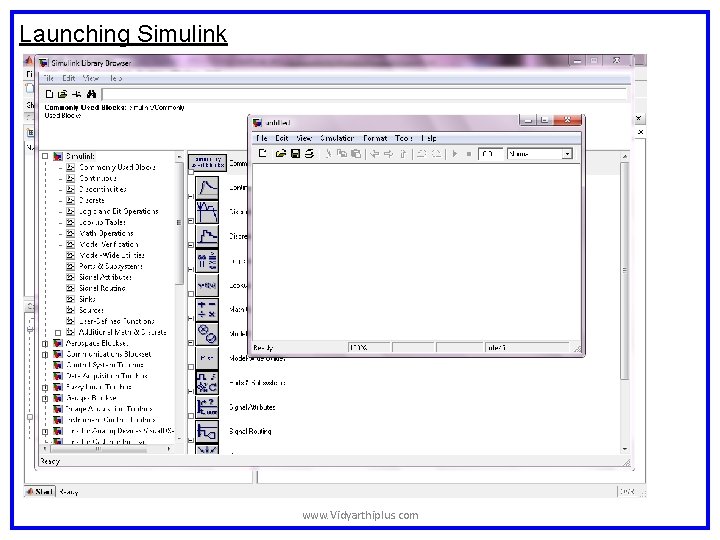Open File menu in Simulink Library Browser
This screenshot has width=720, height=540.
[49, 79]
